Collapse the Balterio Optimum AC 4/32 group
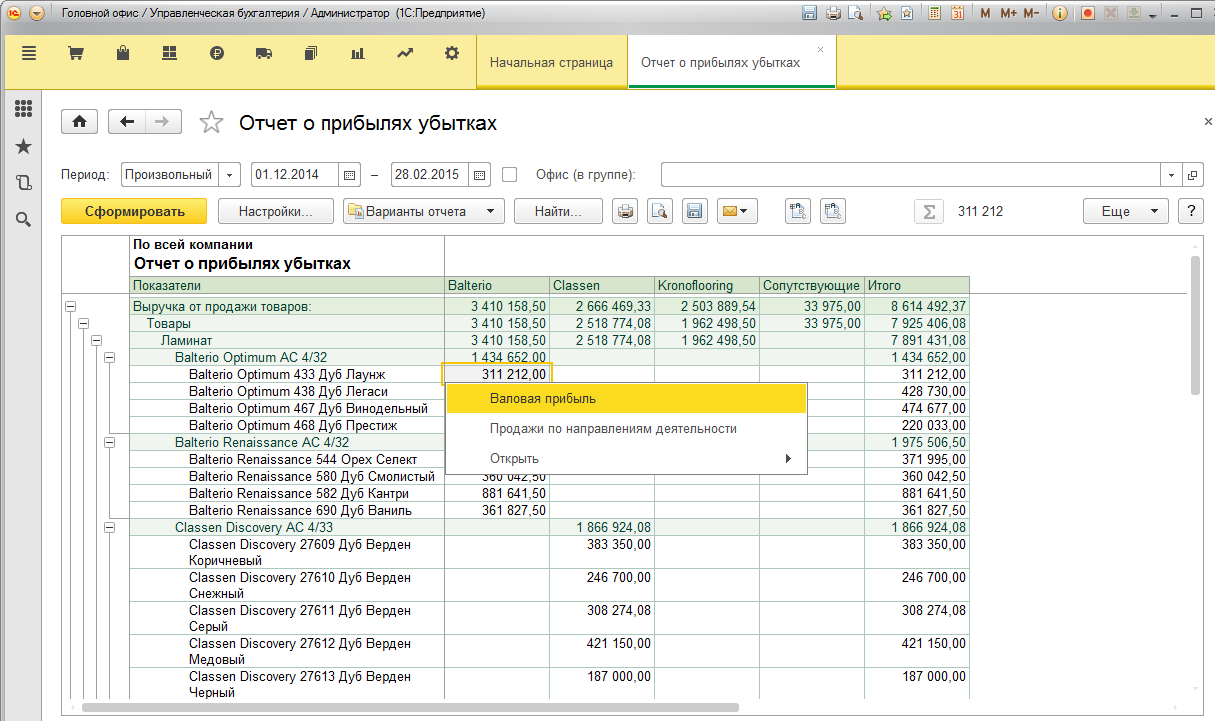Screen dimensions: 1215x721 pos(110,357)
